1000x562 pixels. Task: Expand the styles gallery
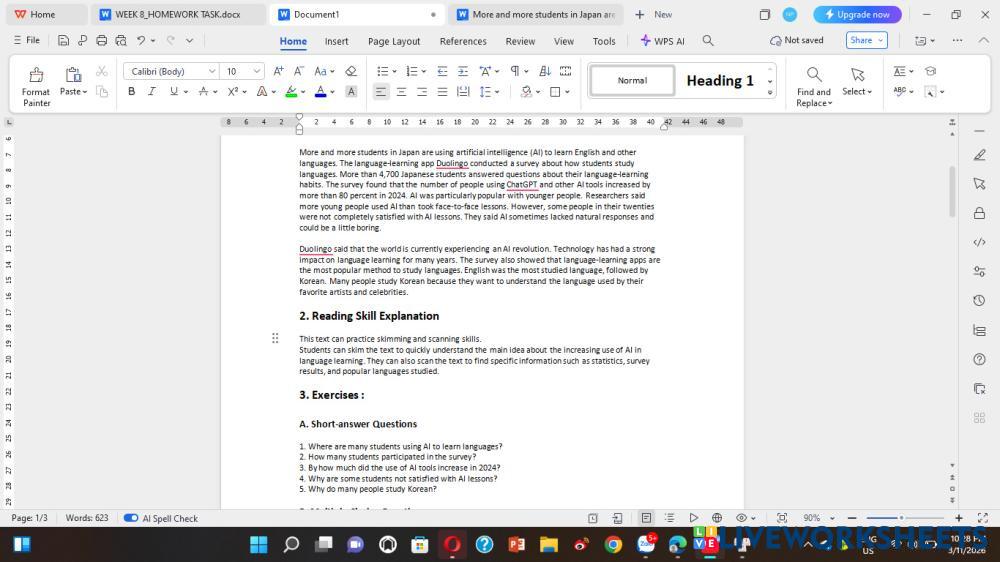[x=770, y=92]
